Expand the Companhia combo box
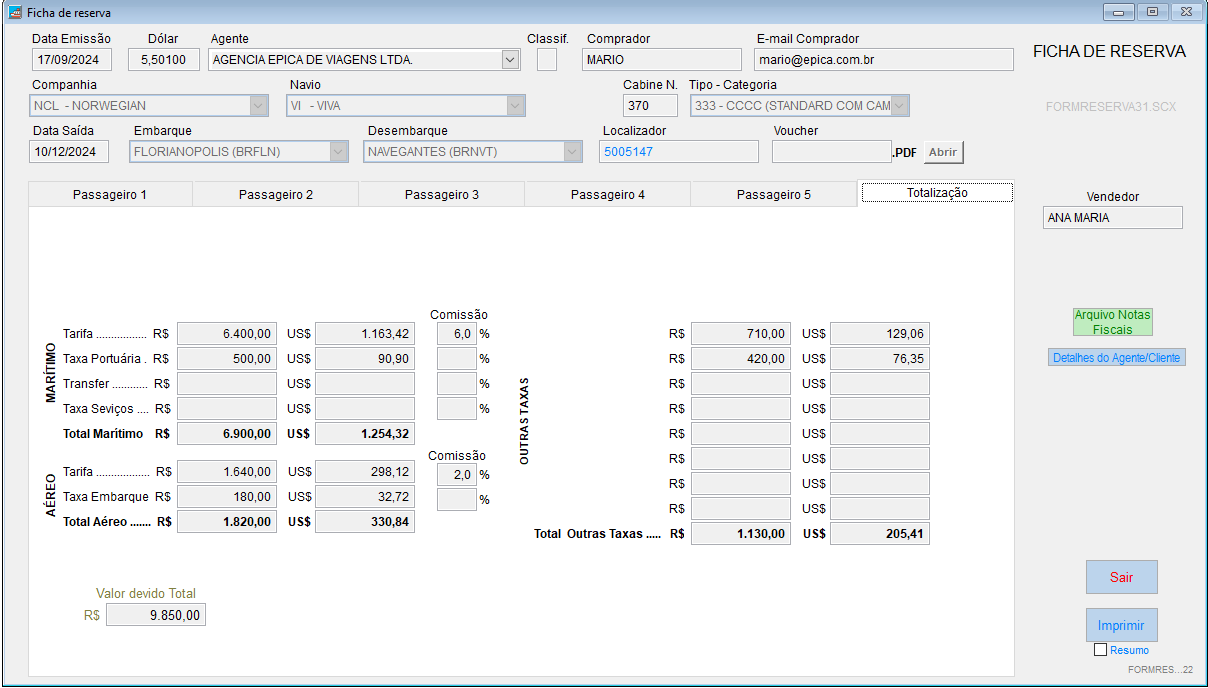The width and height of the screenshot is (1208, 688). tap(258, 106)
